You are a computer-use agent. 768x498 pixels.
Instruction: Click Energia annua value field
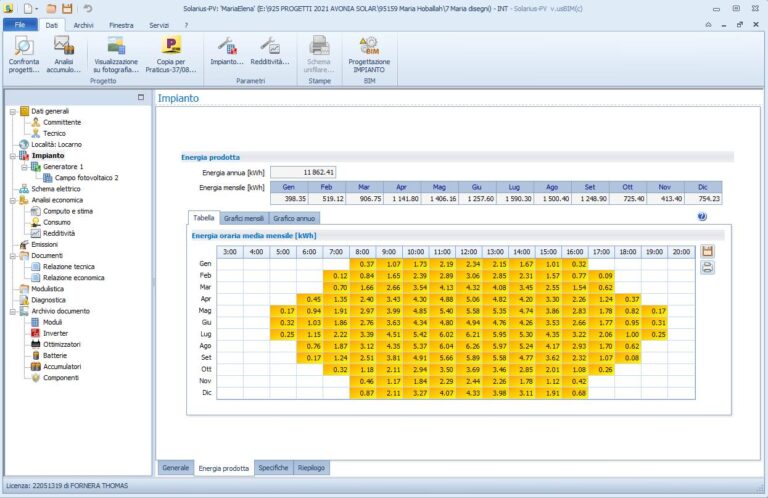[303, 172]
